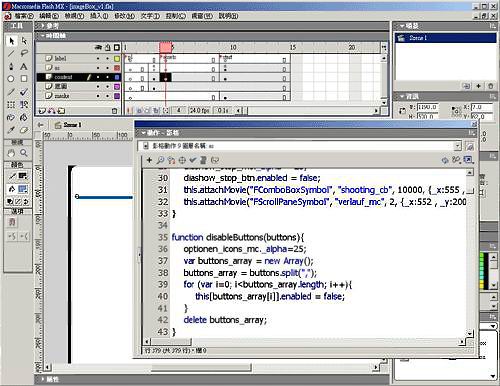The image size is (500, 386).
Task: Click the label layer's green outline color swatch
Action: tap(117, 59)
